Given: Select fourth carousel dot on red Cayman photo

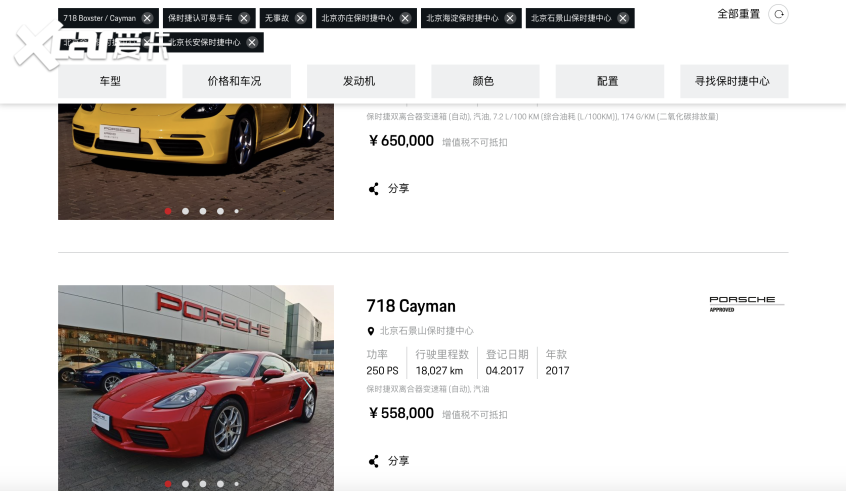Looking at the screenshot, I should coord(220,484).
